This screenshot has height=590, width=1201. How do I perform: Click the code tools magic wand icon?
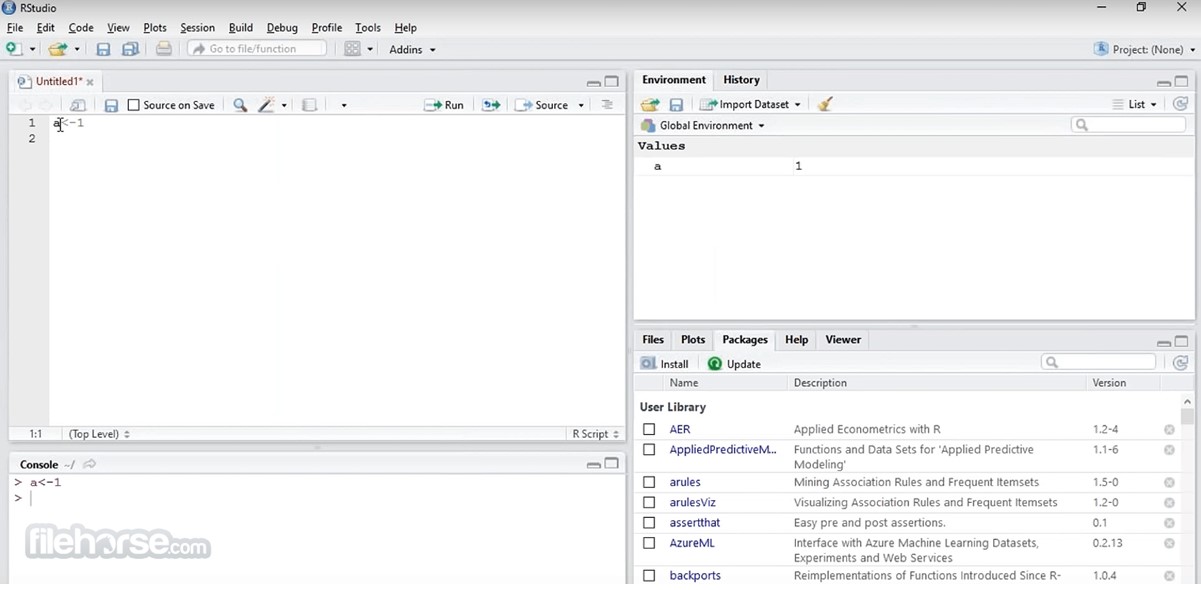[267, 105]
